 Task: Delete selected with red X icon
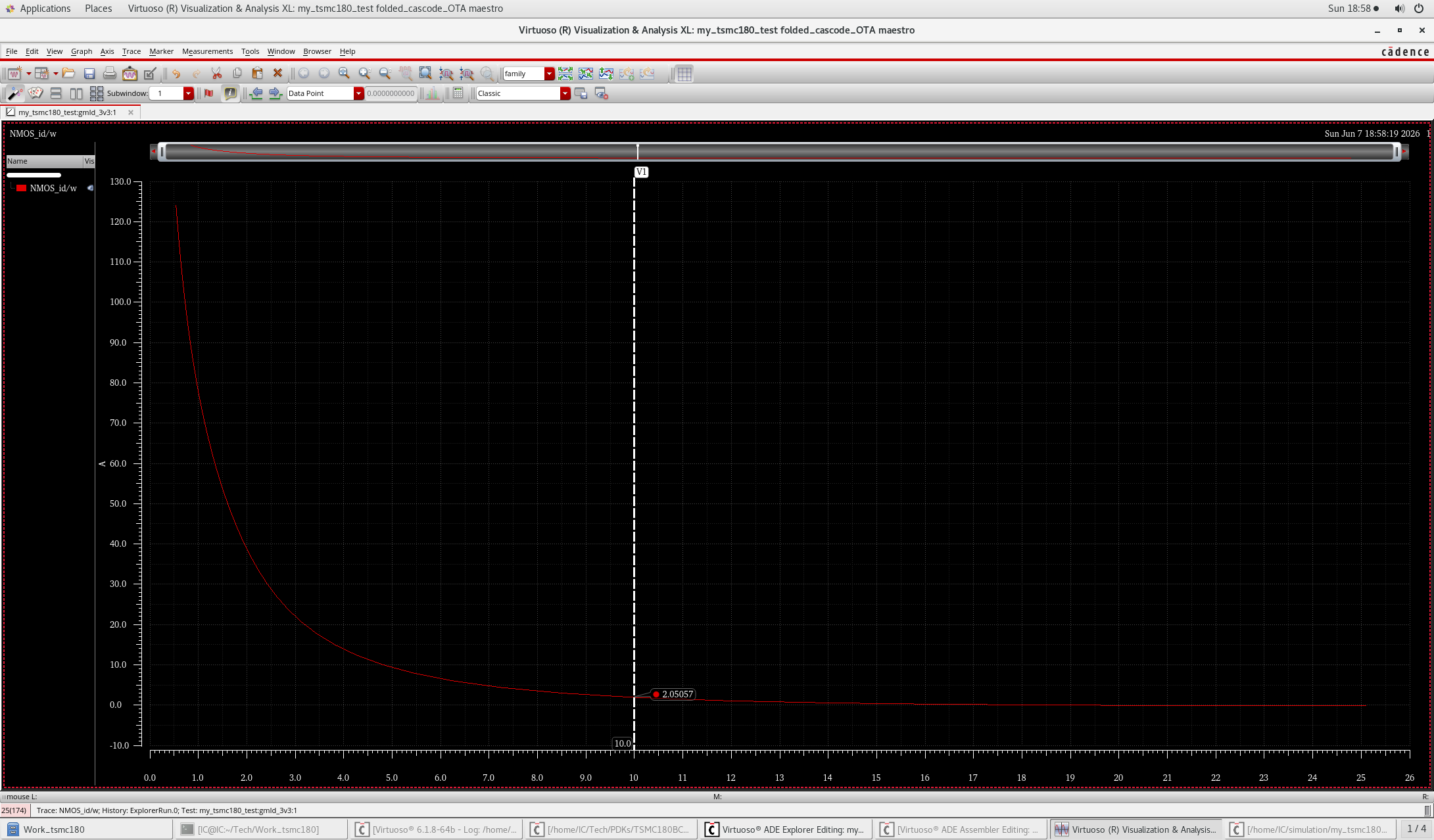click(x=277, y=74)
